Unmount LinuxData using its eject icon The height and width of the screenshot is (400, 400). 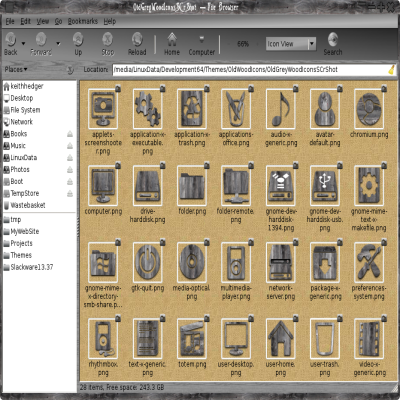click(x=70, y=158)
